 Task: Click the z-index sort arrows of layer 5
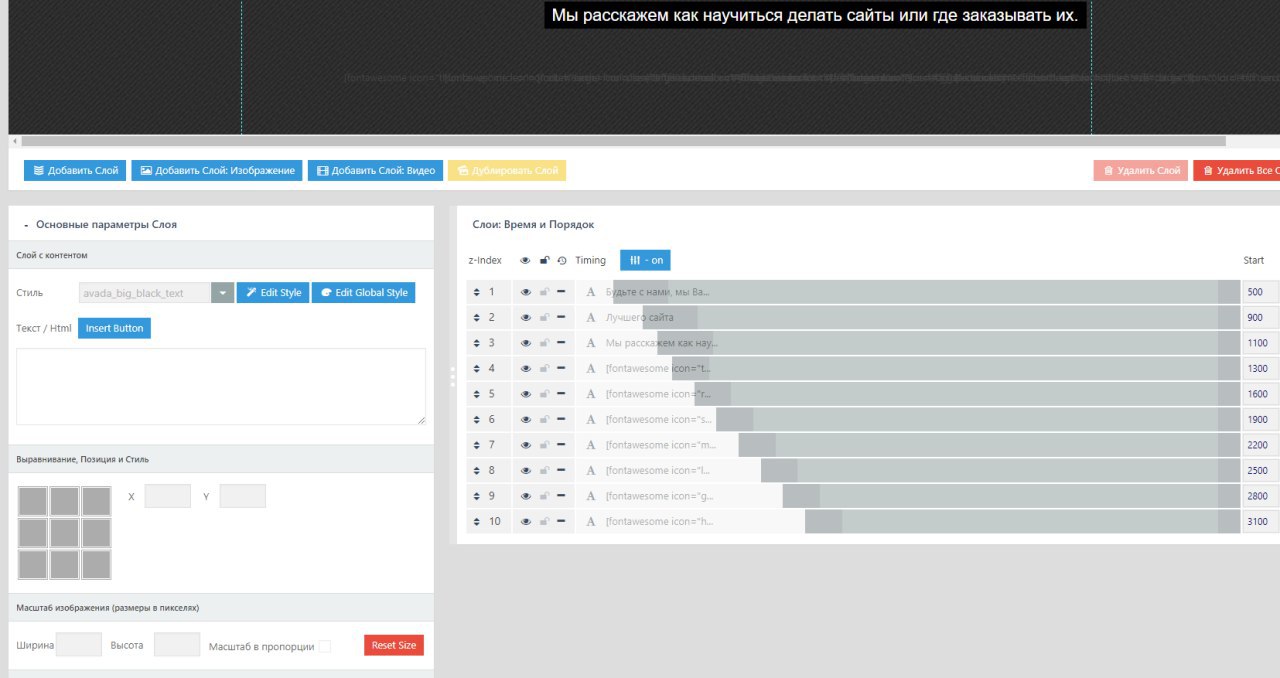click(477, 394)
